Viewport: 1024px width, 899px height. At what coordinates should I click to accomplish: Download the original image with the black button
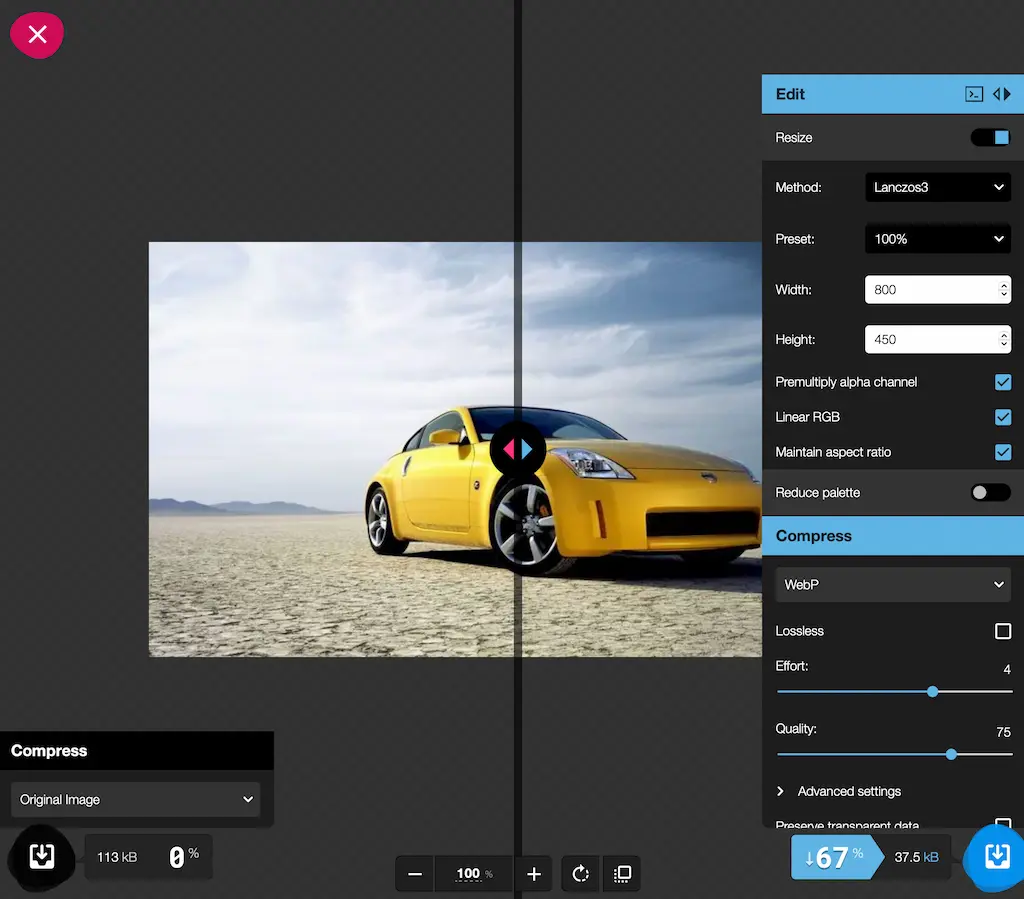click(41, 857)
